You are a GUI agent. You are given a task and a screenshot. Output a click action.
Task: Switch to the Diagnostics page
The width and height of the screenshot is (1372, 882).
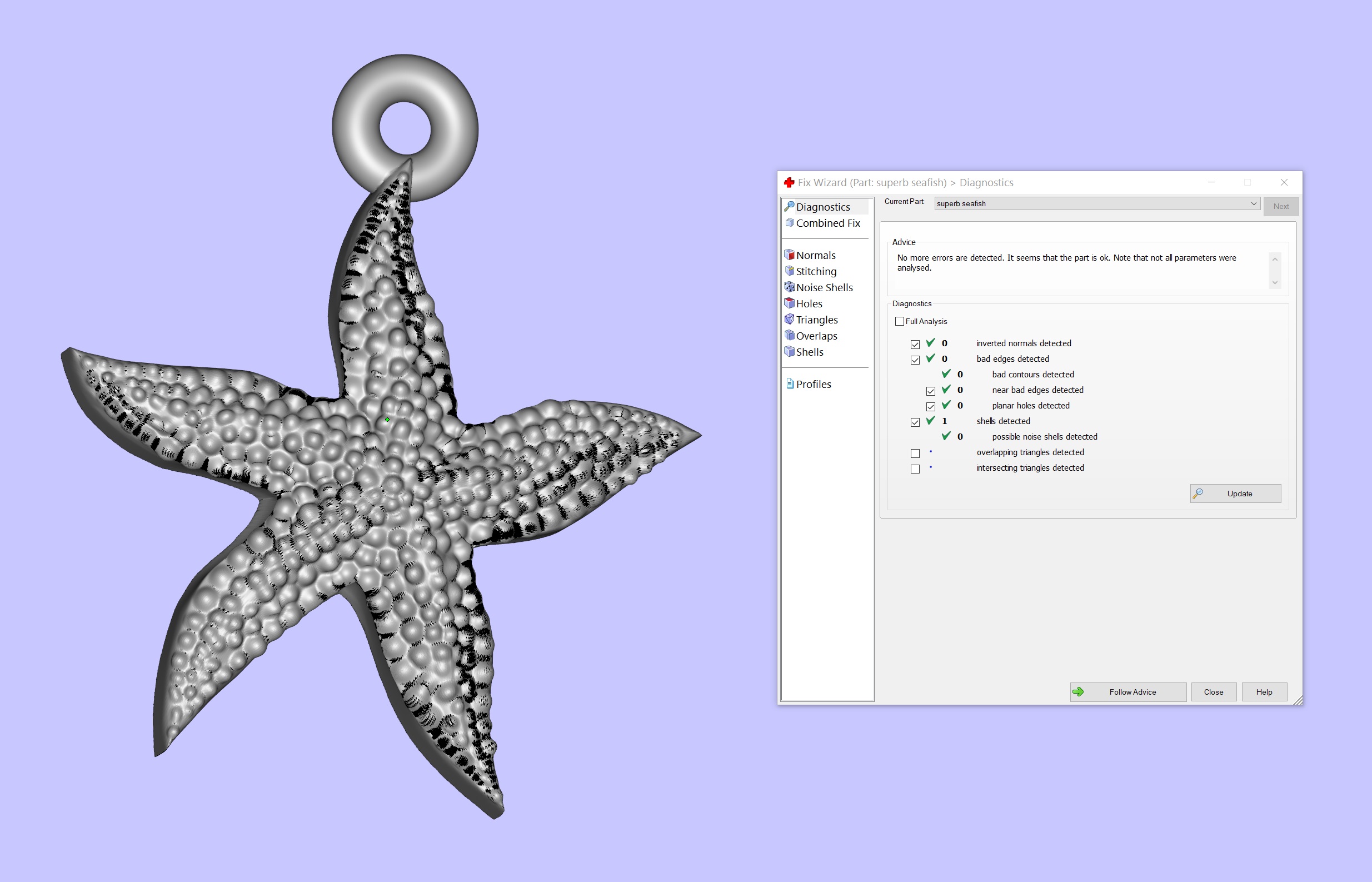[x=822, y=207]
